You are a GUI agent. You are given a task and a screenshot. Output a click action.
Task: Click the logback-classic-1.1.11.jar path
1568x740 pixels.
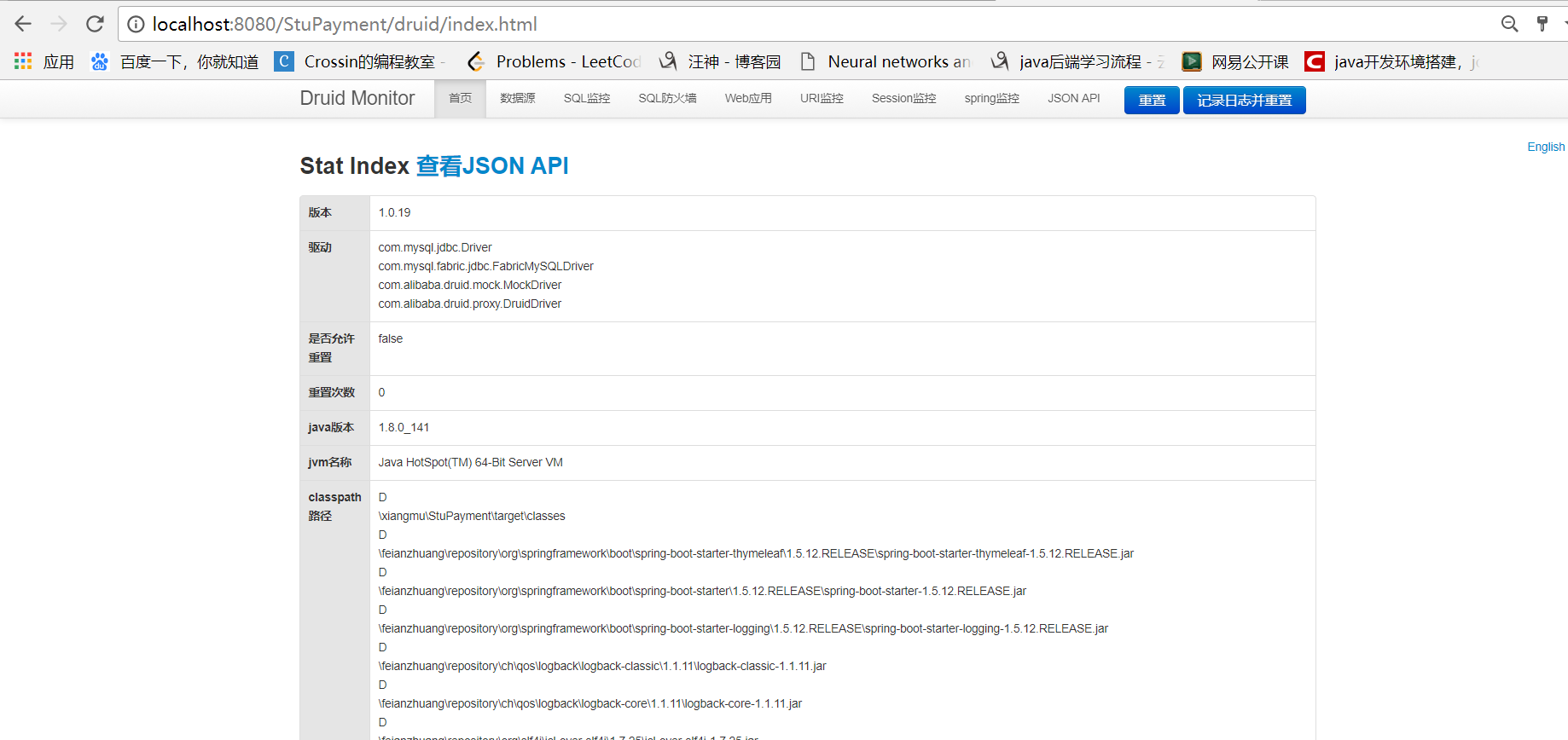click(x=602, y=666)
